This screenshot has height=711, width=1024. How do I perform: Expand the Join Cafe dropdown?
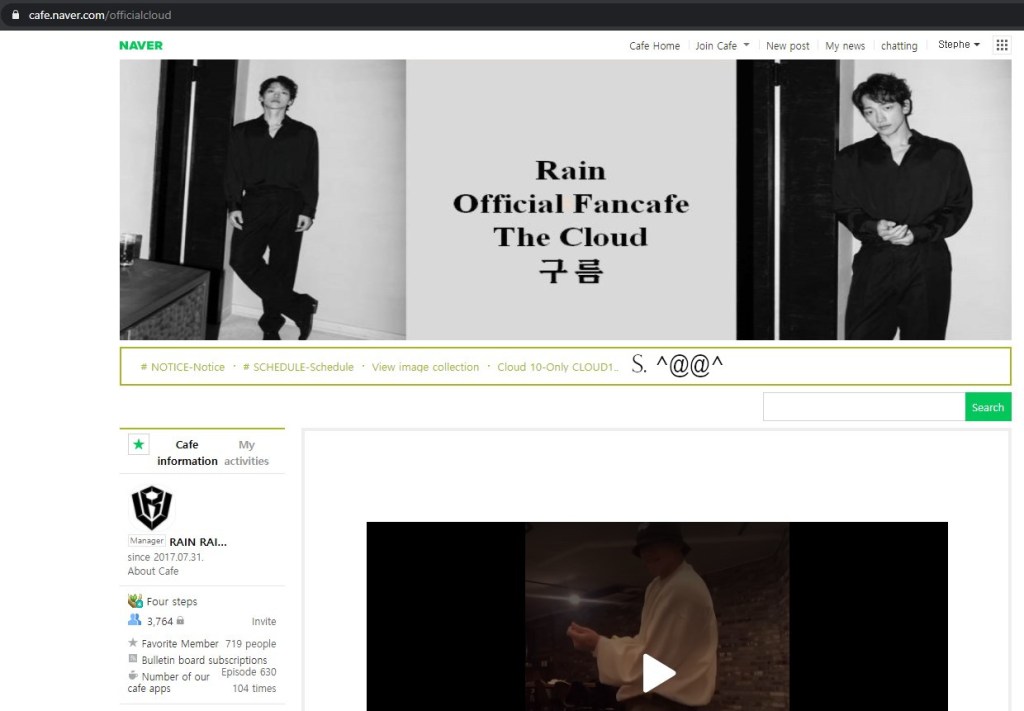[722, 46]
